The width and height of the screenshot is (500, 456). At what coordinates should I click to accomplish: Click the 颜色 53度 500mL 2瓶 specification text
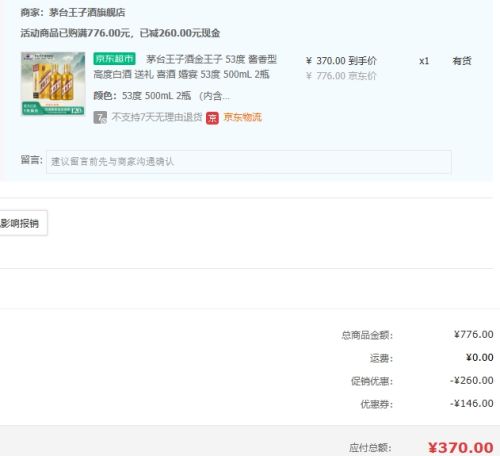point(162,96)
